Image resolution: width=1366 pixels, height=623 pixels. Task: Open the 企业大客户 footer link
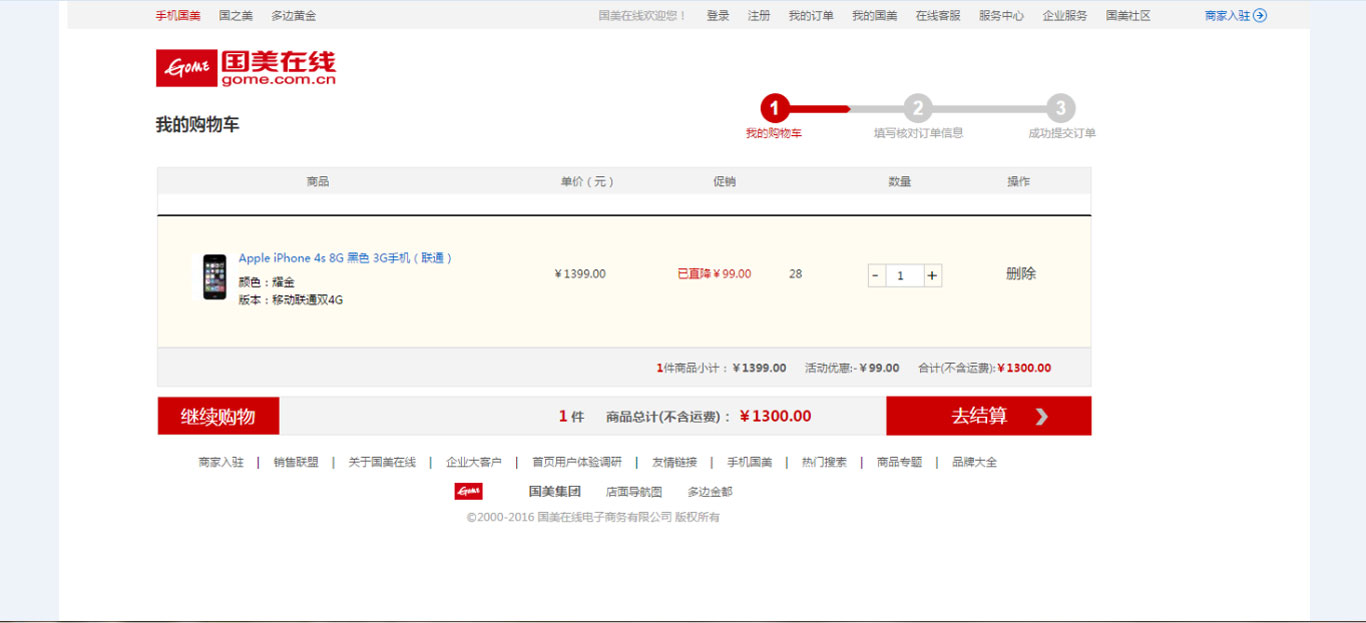pyautogui.click(x=474, y=462)
